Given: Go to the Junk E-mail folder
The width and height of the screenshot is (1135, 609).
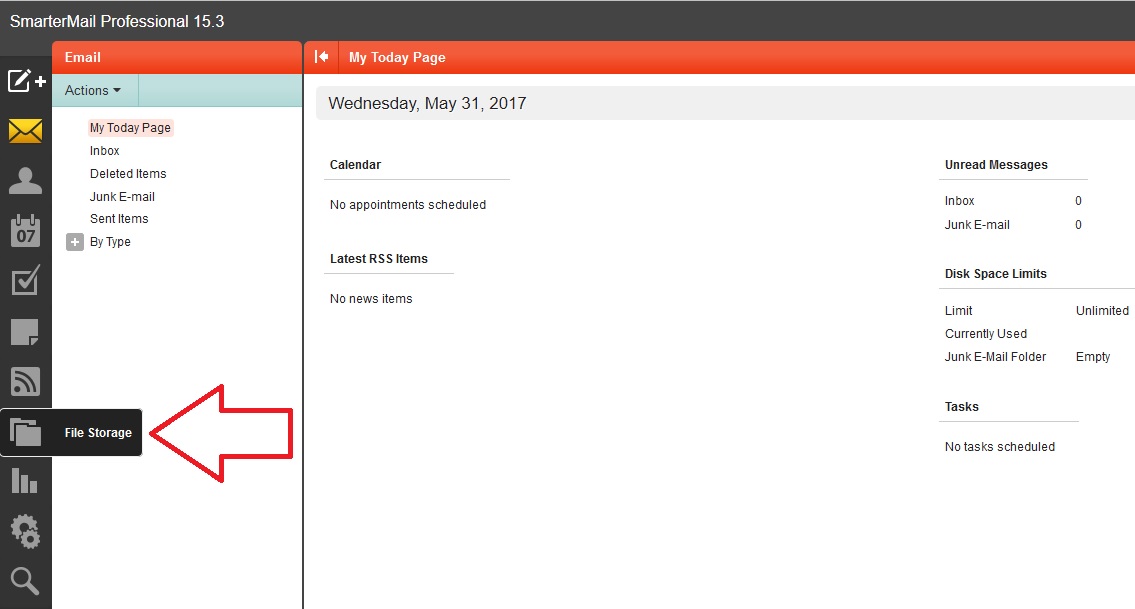Looking at the screenshot, I should pyautogui.click(x=122, y=197).
